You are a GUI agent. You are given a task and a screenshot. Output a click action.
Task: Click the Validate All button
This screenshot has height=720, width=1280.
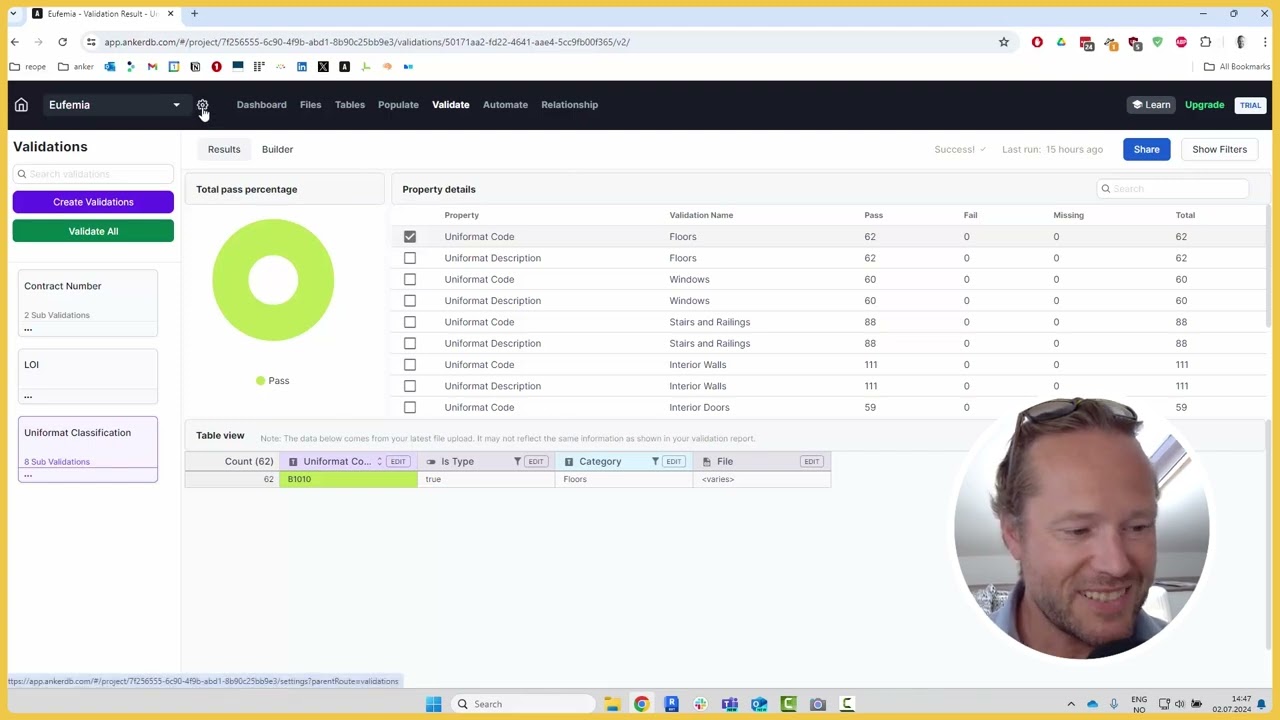93,231
